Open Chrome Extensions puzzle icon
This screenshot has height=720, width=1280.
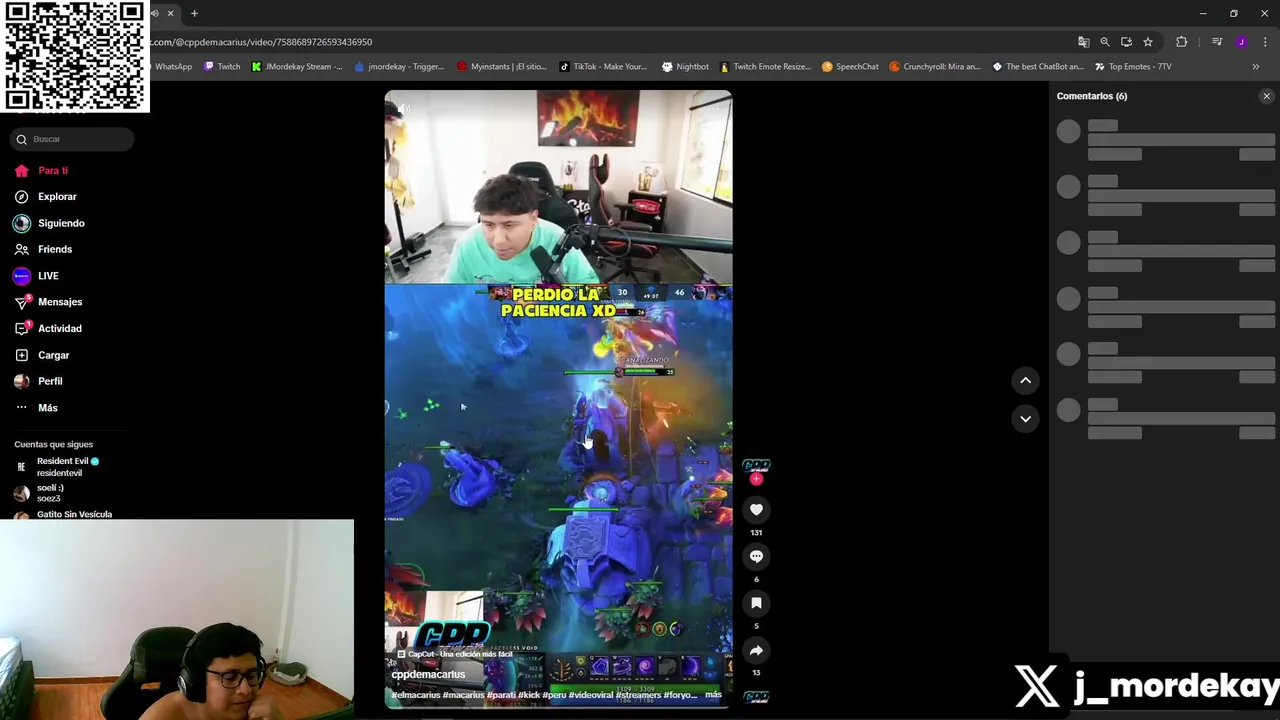point(1182,42)
